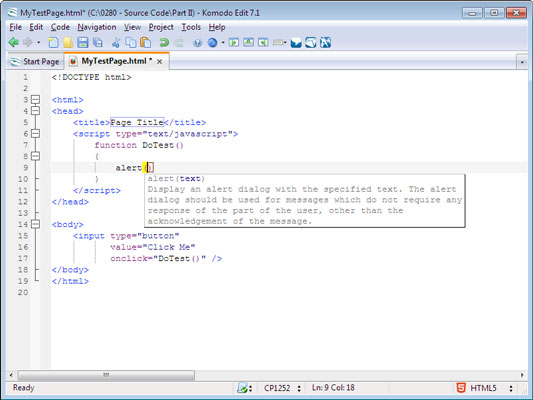533x400 pixels.
Task: Open the File menu
Action: 15,27
